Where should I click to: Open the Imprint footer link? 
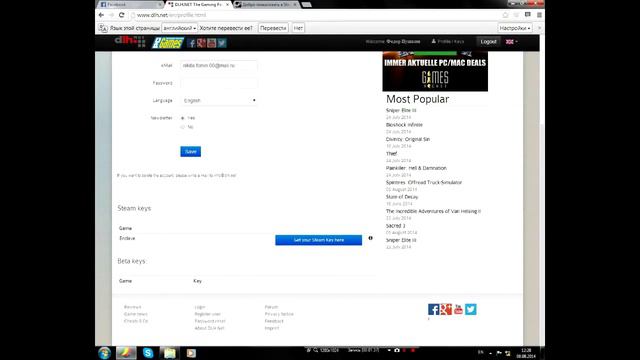click(272, 328)
